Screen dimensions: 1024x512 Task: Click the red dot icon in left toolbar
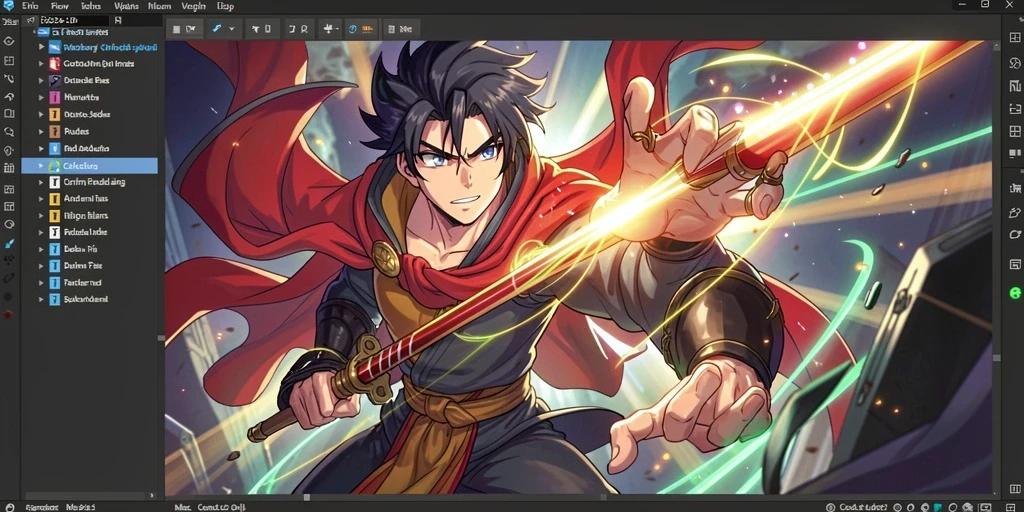coord(8,314)
